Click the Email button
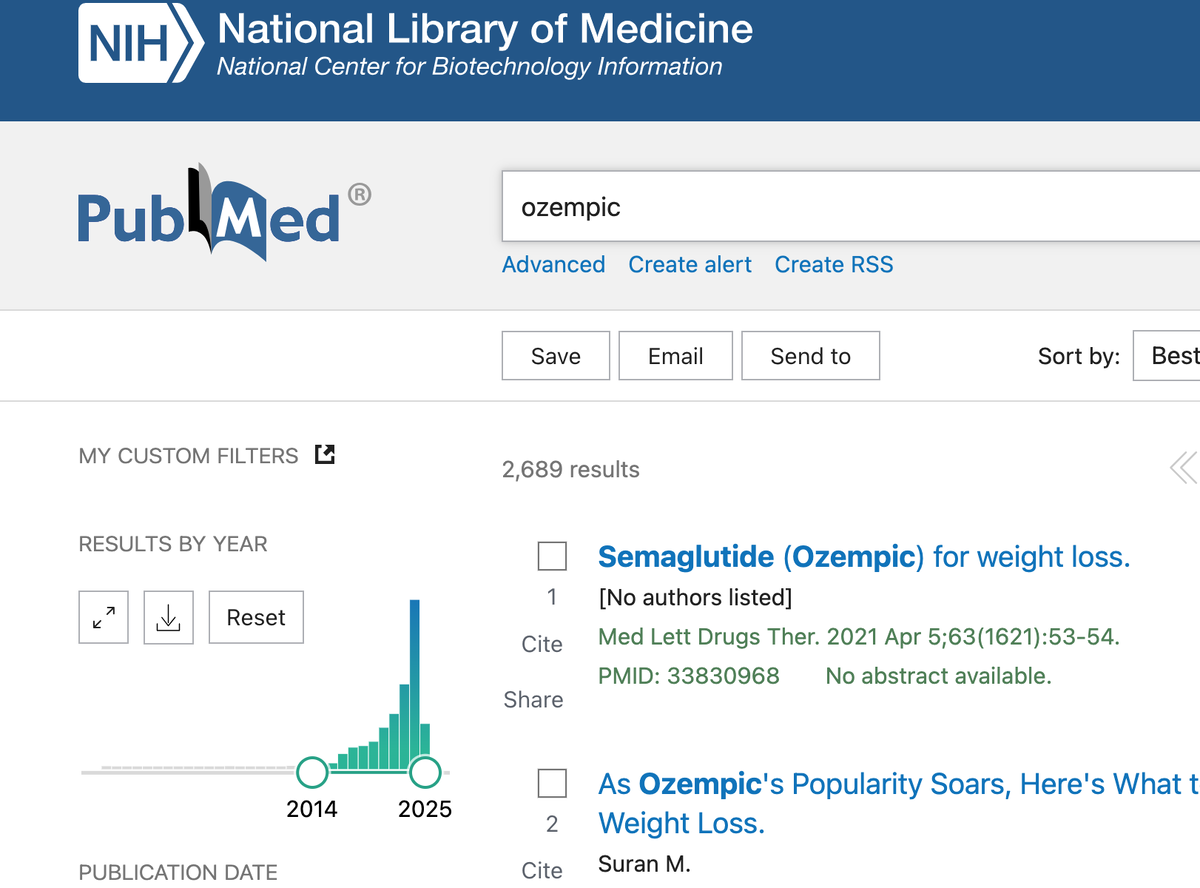1200x888 pixels. tap(675, 356)
